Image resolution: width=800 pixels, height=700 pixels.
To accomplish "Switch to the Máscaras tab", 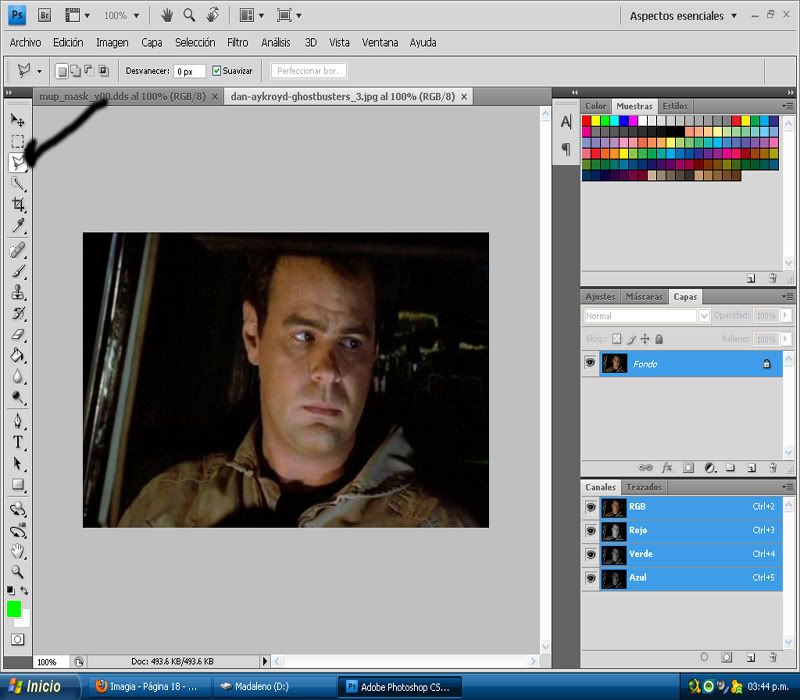I will point(644,296).
